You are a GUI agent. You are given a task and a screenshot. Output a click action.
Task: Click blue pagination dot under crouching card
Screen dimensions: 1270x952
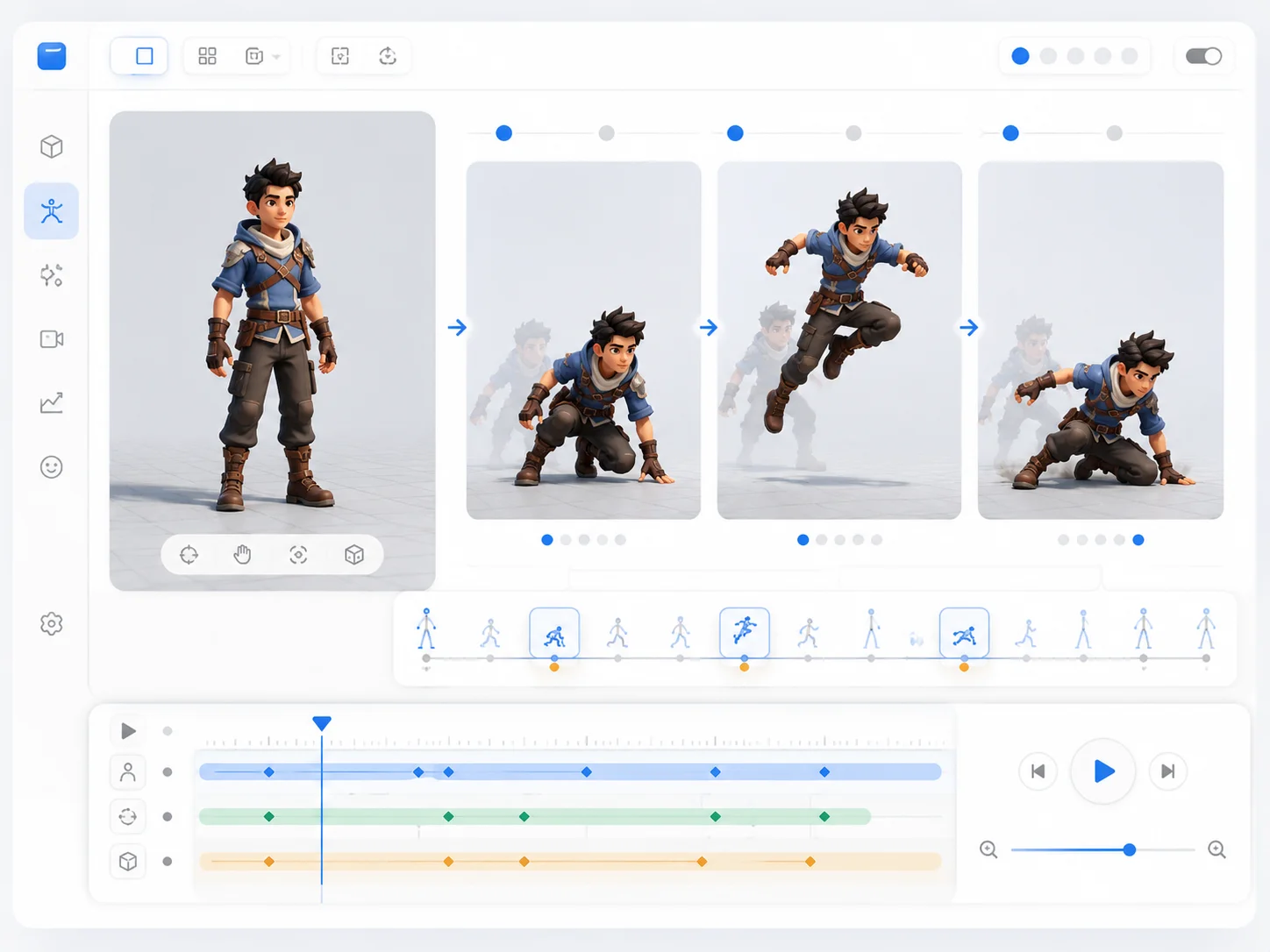(x=547, y=540)
